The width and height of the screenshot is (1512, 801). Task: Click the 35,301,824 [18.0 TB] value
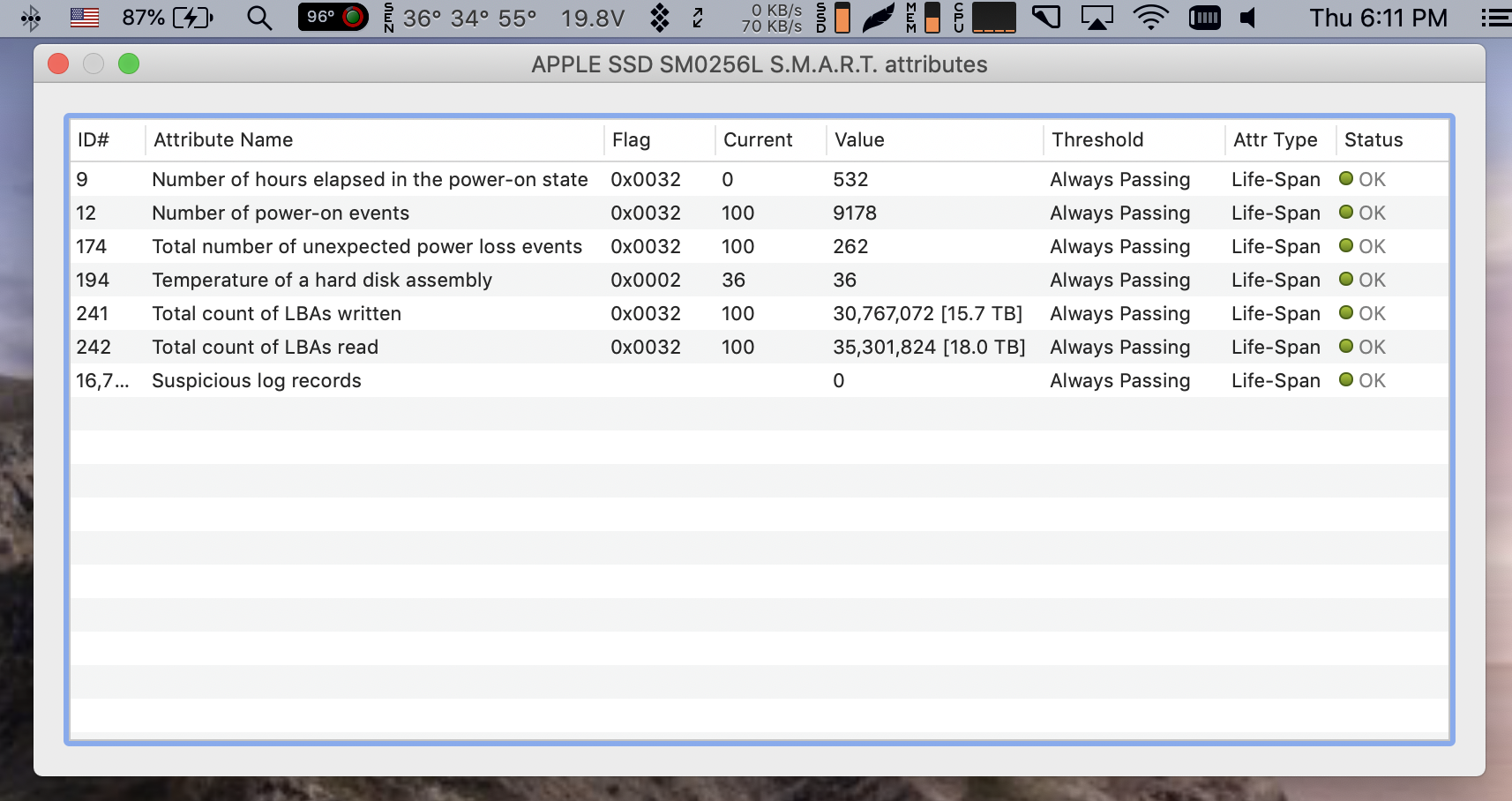tap(929, 347)
